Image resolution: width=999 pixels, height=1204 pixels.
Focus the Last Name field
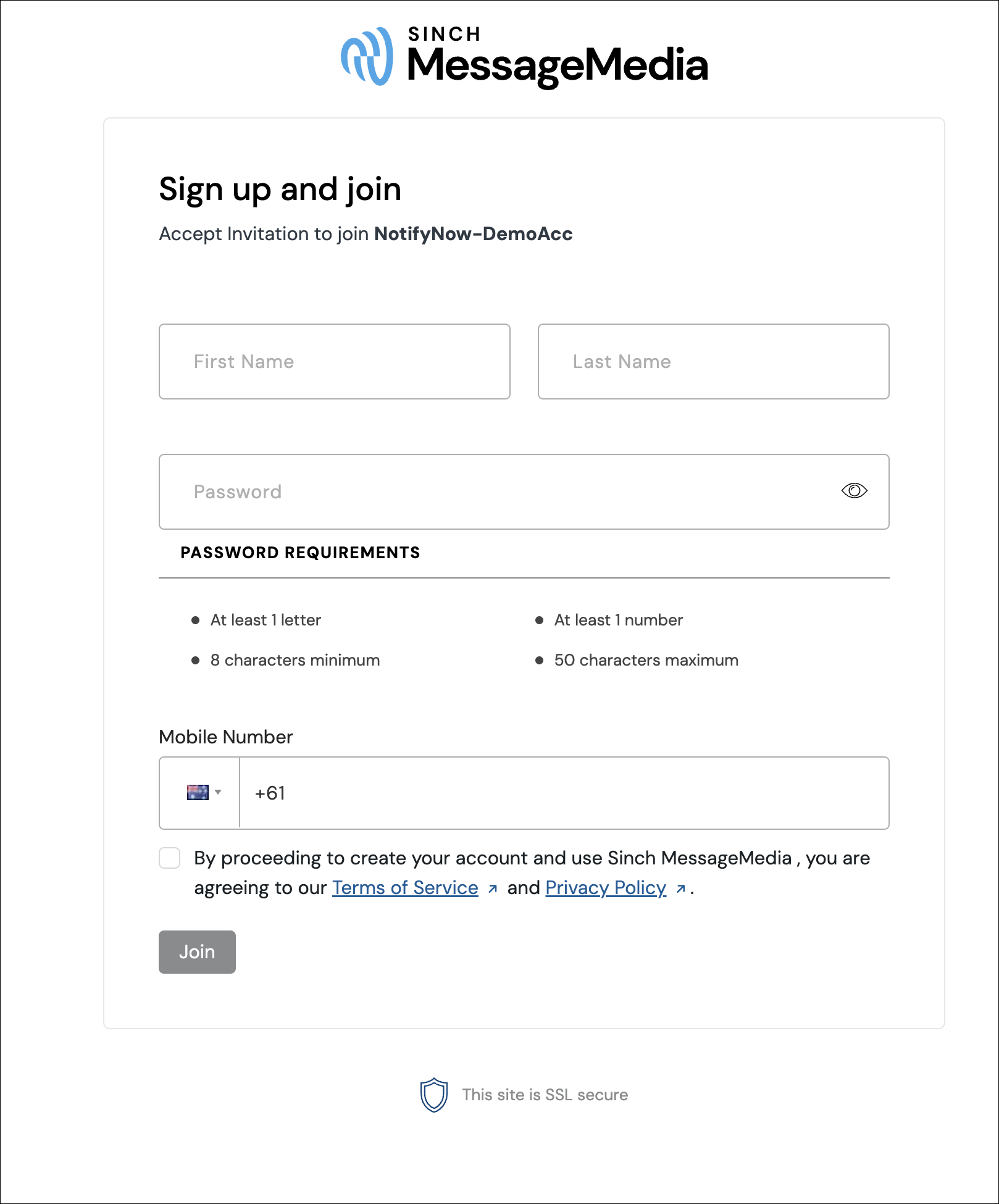click(x=714, y=362)
